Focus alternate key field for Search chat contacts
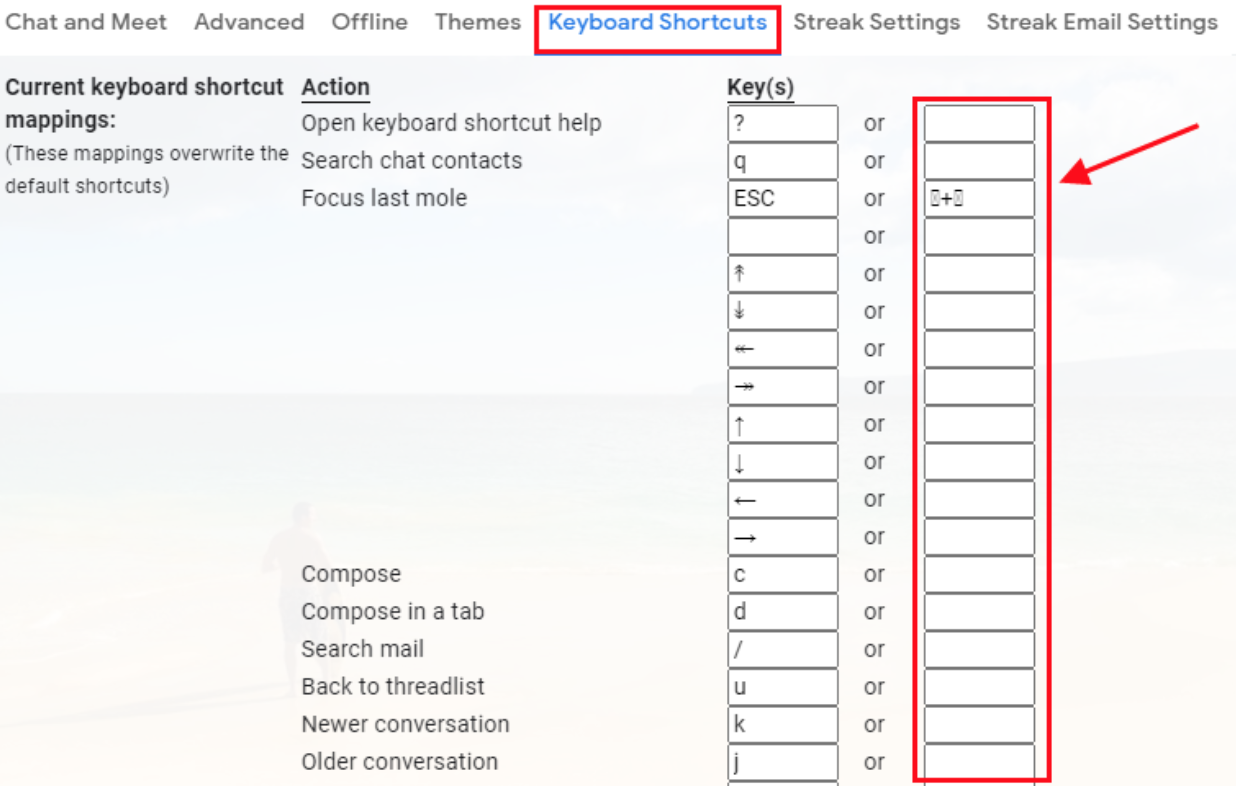Screen dimensions: 1236x794 click(979, 161)
